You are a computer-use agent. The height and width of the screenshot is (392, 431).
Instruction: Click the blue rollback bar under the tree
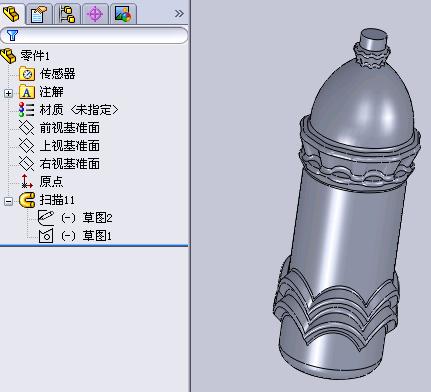[94, 246]
